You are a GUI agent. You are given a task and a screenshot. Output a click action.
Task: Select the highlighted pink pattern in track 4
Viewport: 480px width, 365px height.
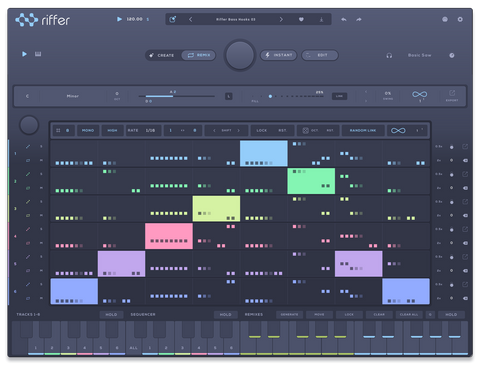point(169,236)
